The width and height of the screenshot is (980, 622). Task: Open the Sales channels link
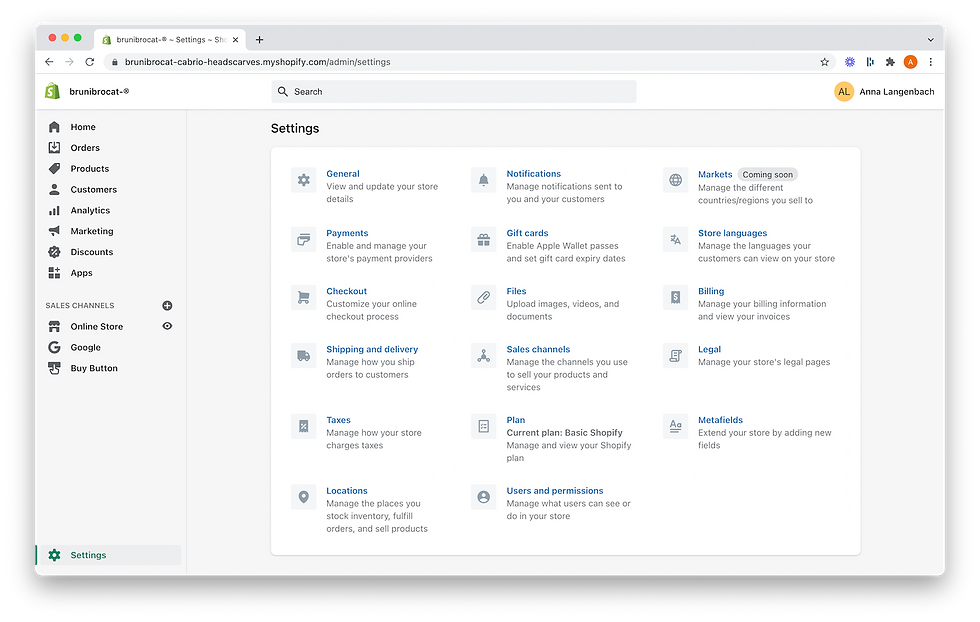click(x=538, y=349)
